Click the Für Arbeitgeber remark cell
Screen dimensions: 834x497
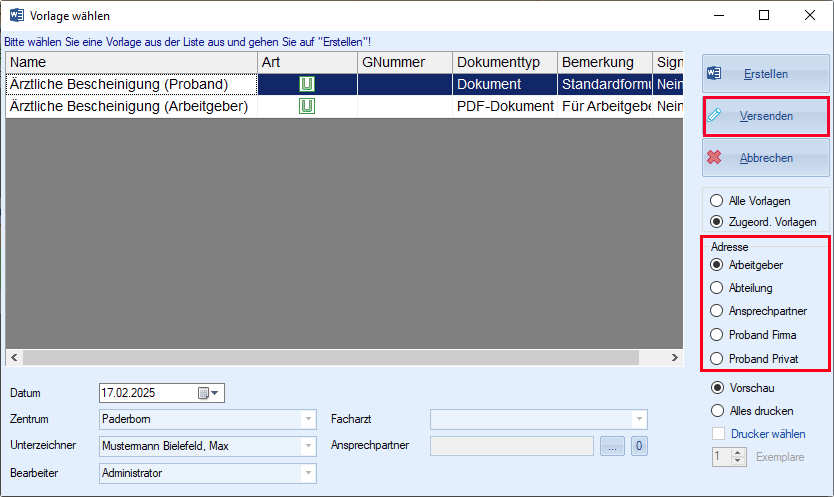(x=605, y=106)
